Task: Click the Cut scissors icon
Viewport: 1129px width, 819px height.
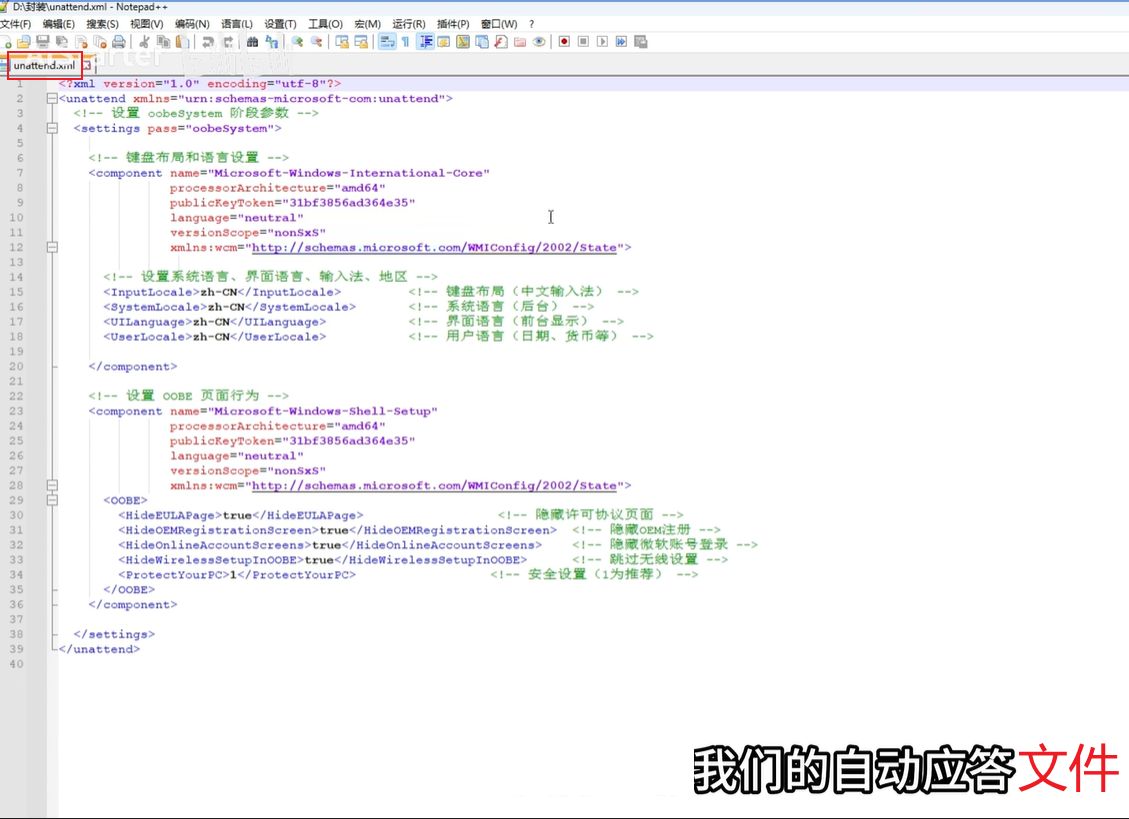Action: pyautogui.click(x=145, y=42)
